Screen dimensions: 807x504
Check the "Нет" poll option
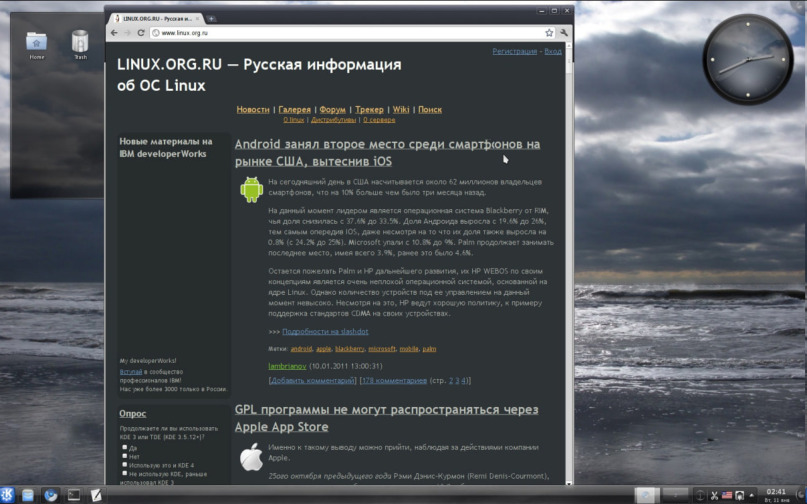click(x=123, y=457)
